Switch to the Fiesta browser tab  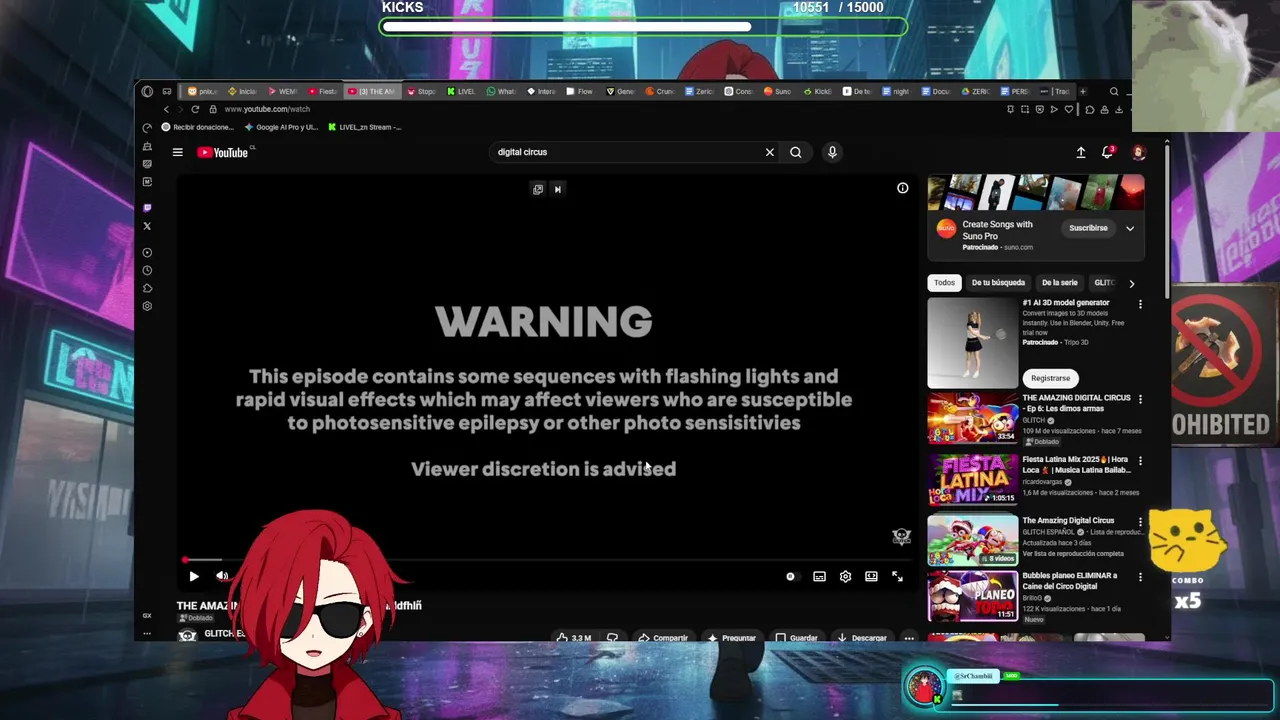click(322, 91)
